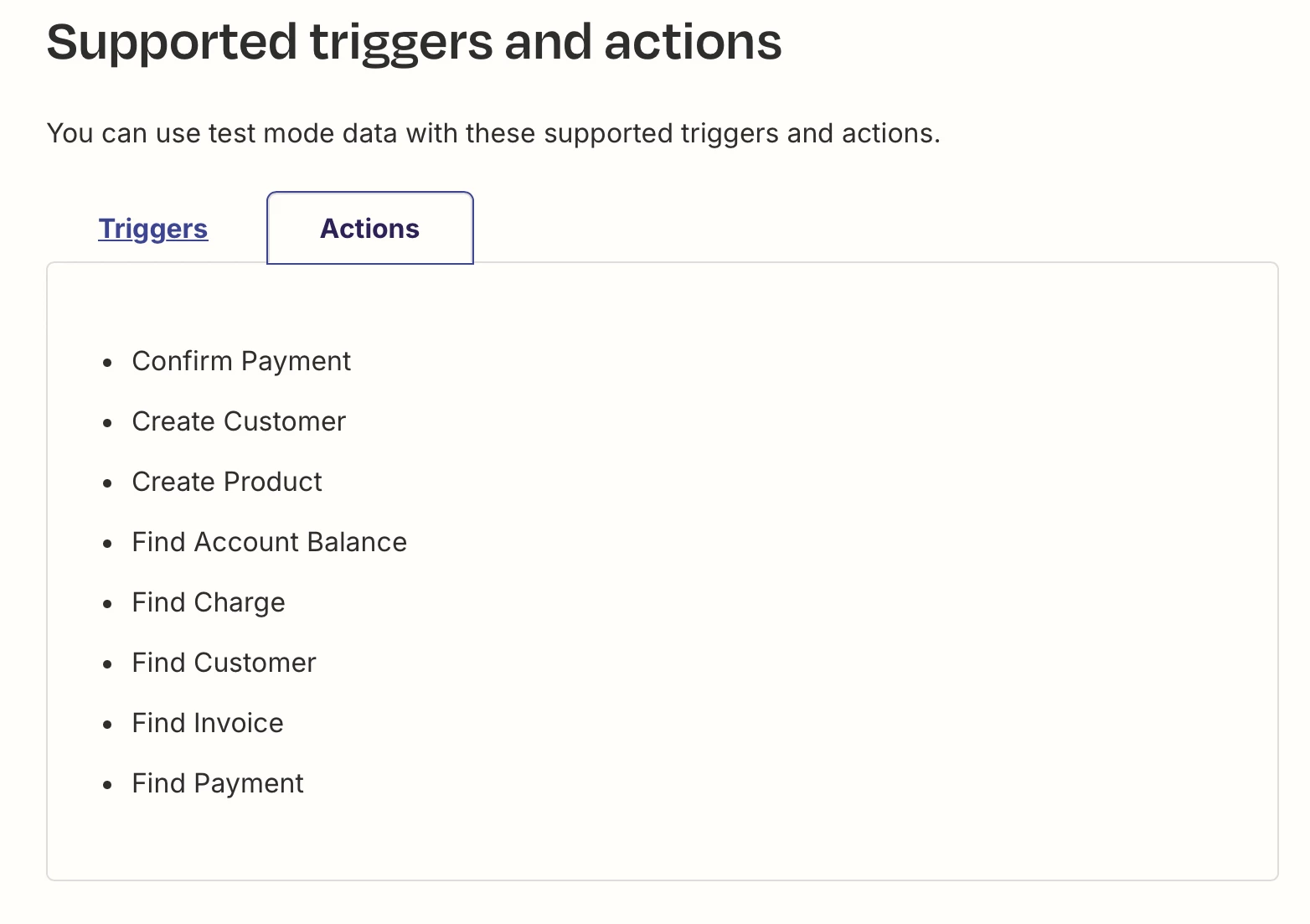This screenshot has width=1310, height=924.
Task: Click the Find Invoice entry
Action: (x=208, y=723)
